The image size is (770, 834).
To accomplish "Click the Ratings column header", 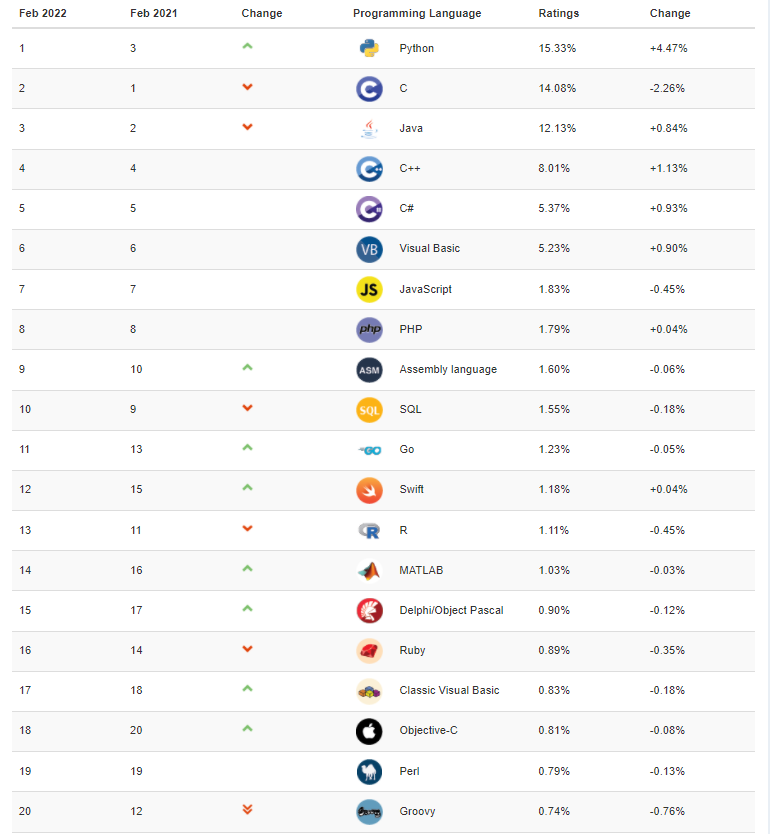I will 559,14.
